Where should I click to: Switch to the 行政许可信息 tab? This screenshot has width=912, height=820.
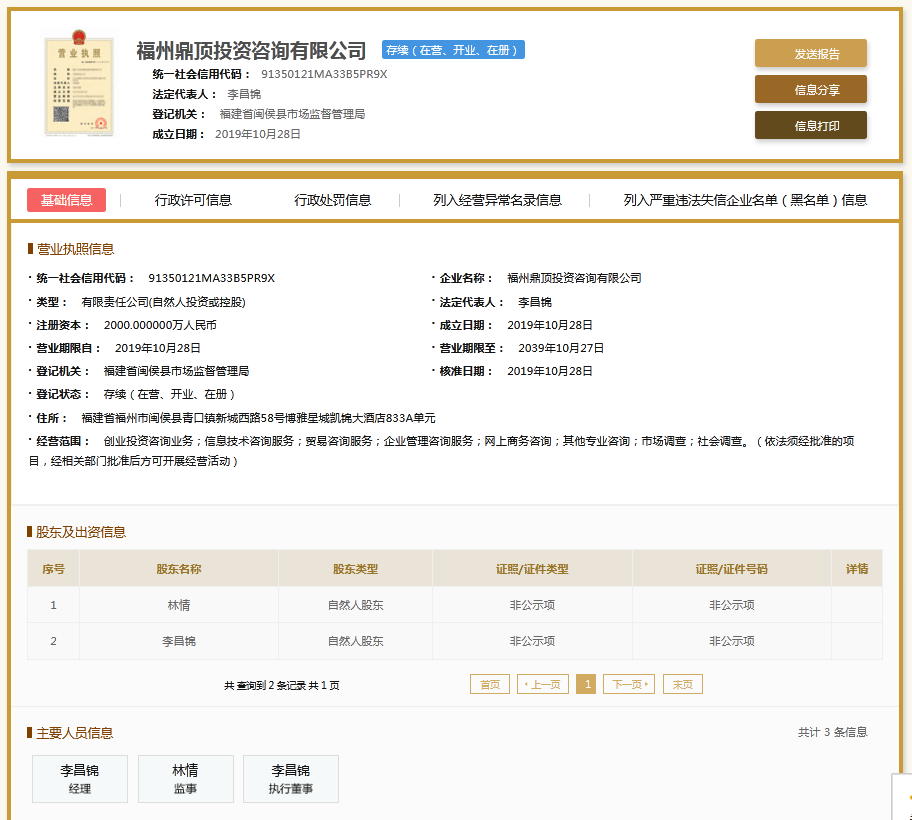[193, 200]
